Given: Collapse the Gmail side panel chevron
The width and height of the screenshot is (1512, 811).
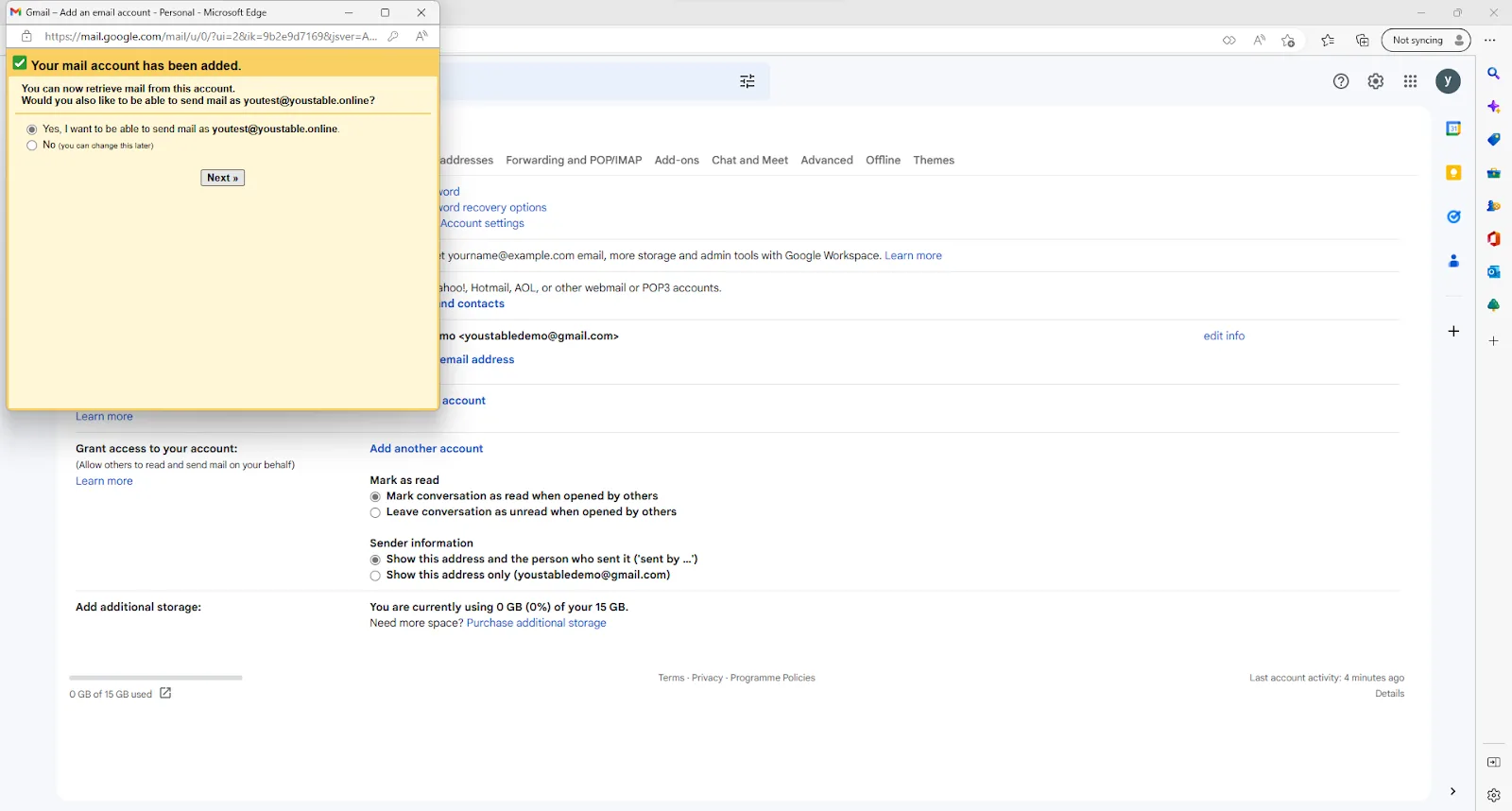Looking at the screenshot, I should [1452, 791].
